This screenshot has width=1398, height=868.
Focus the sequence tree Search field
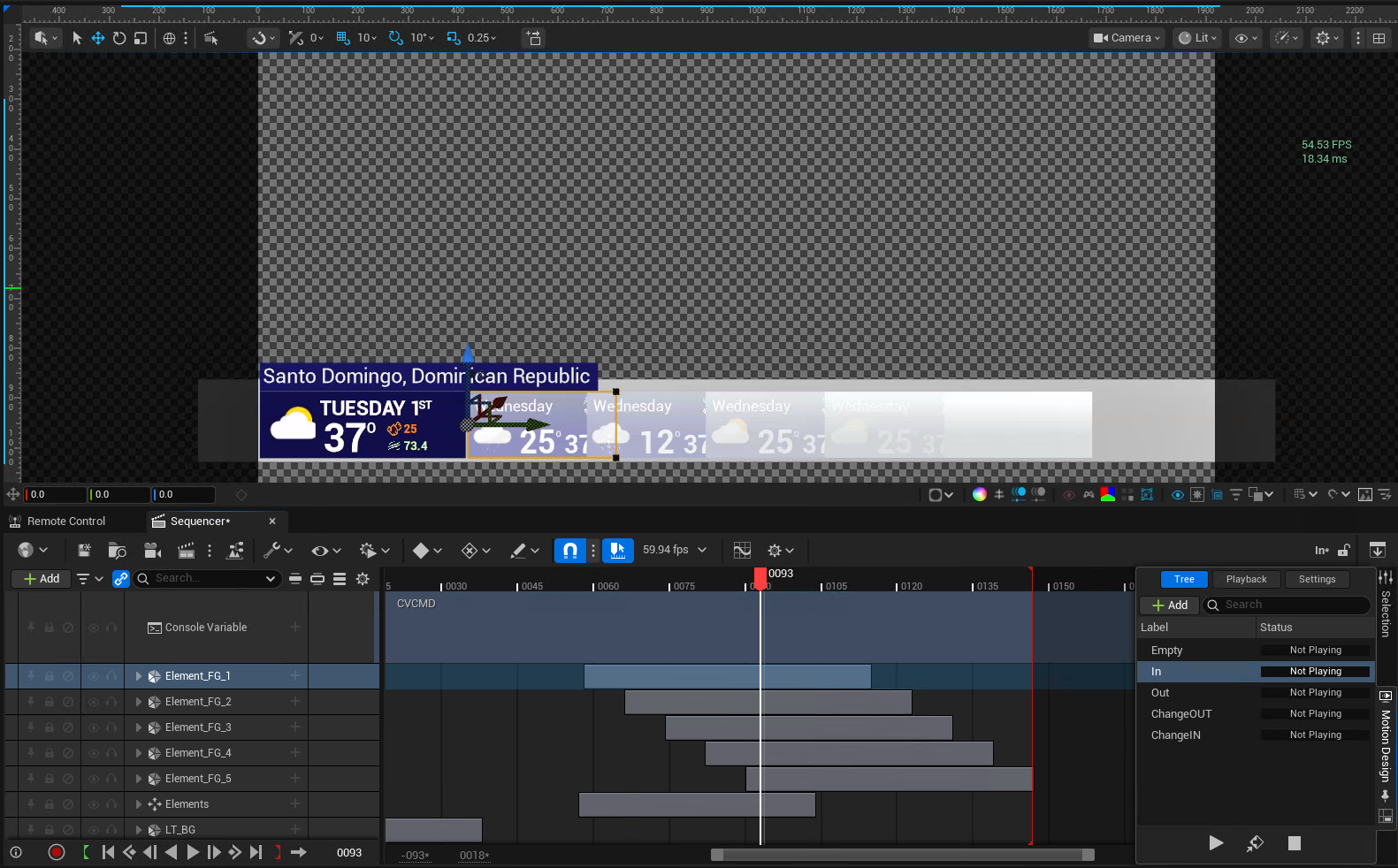click(1287, 605)
